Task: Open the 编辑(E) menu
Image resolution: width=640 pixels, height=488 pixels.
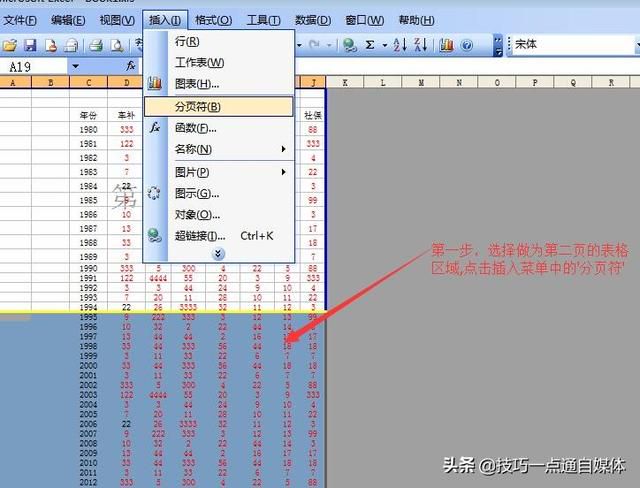Action: [x=68, y=20]
